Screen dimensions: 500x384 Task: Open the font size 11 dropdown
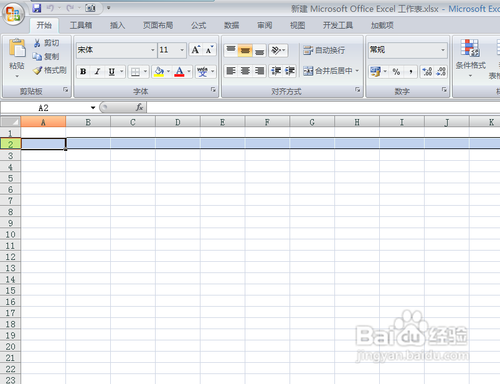pos(182,50)
